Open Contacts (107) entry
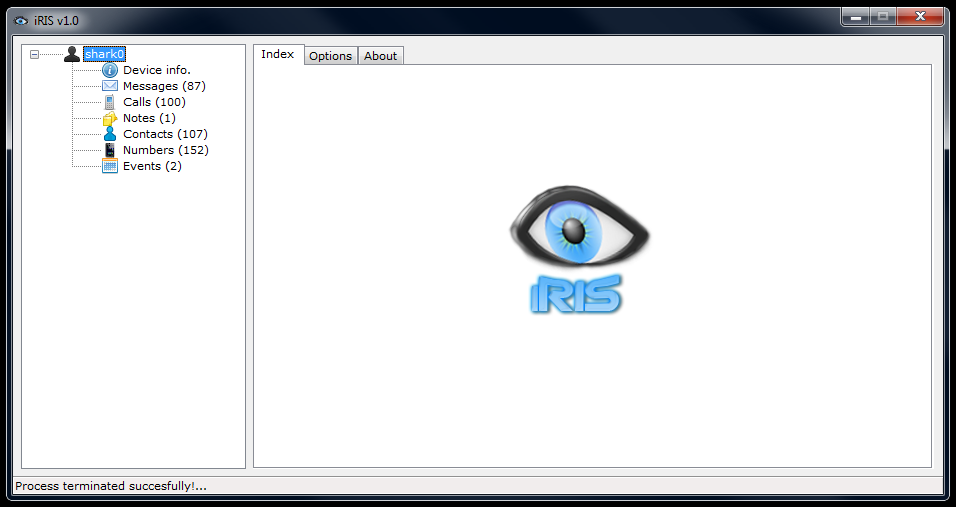956x507 pixels. coord(165,134)
